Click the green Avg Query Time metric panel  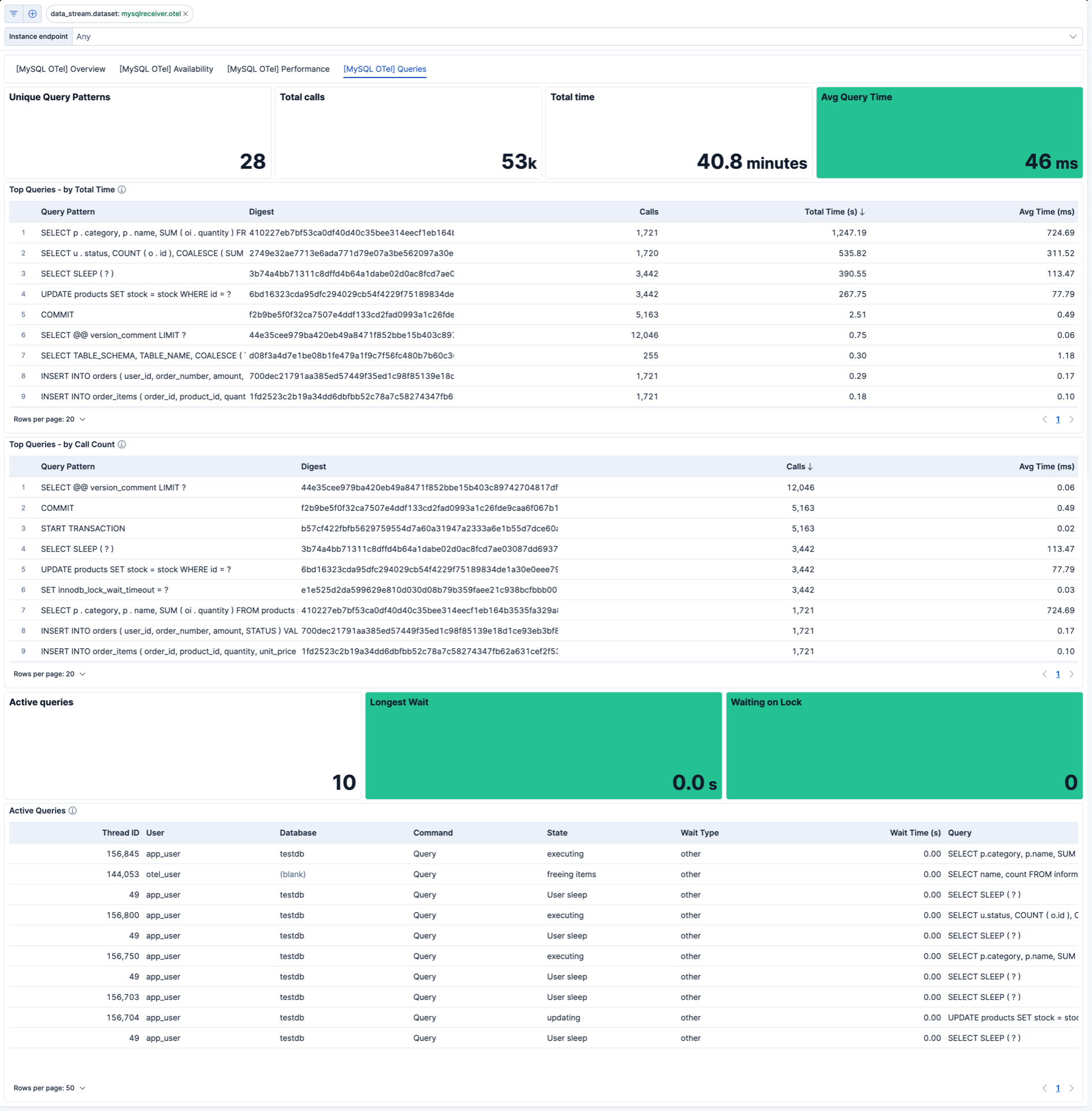pyautogui.click(x=949, y=133)
